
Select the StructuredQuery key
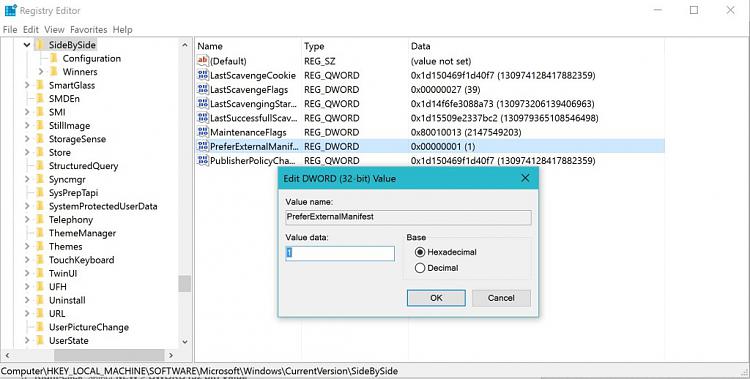coord(83,166)
